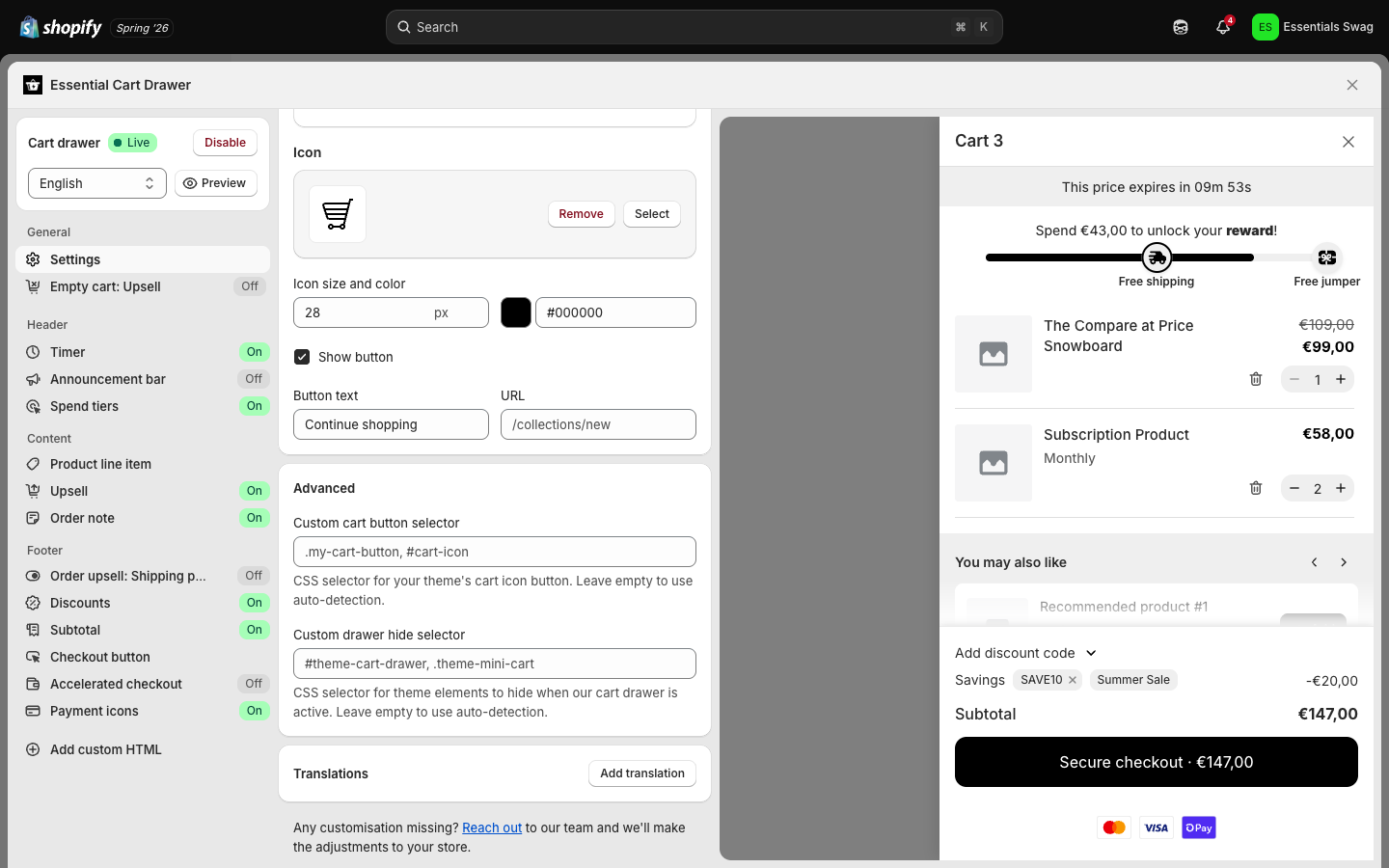Click the Essential Cart Drawer app icon

pos(33,85)
